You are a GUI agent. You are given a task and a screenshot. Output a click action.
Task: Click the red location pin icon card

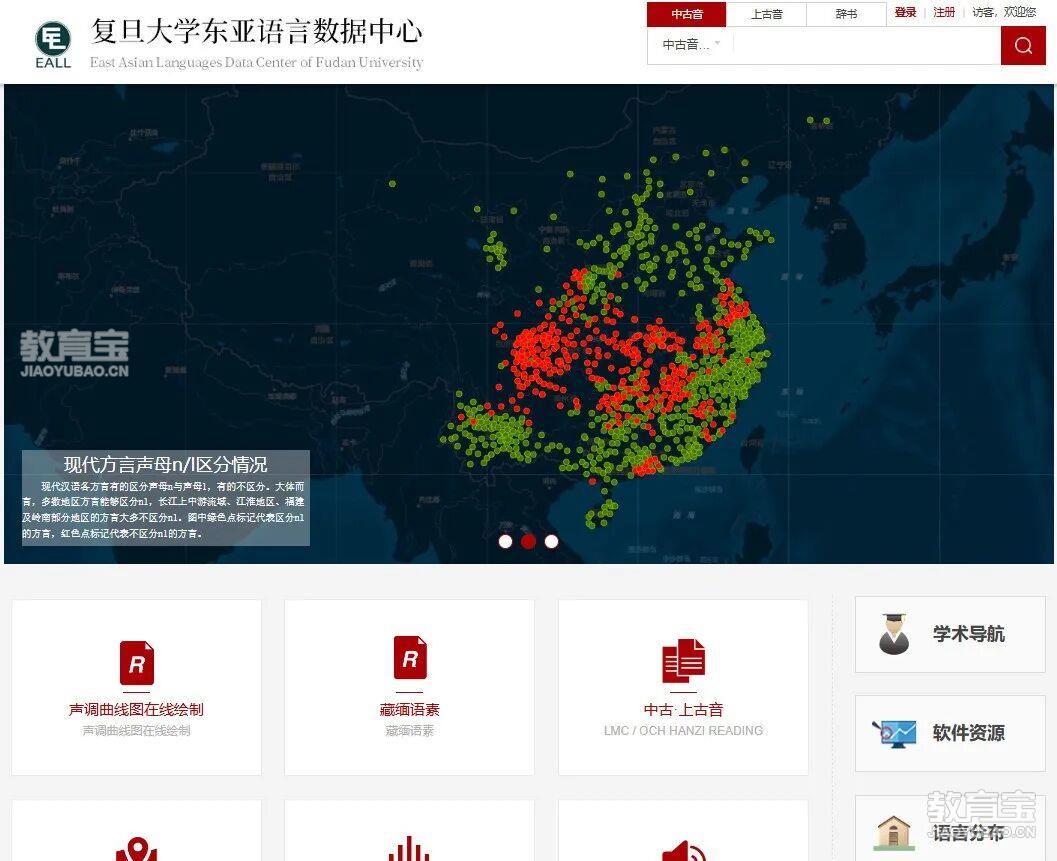[x=136, y=846]
